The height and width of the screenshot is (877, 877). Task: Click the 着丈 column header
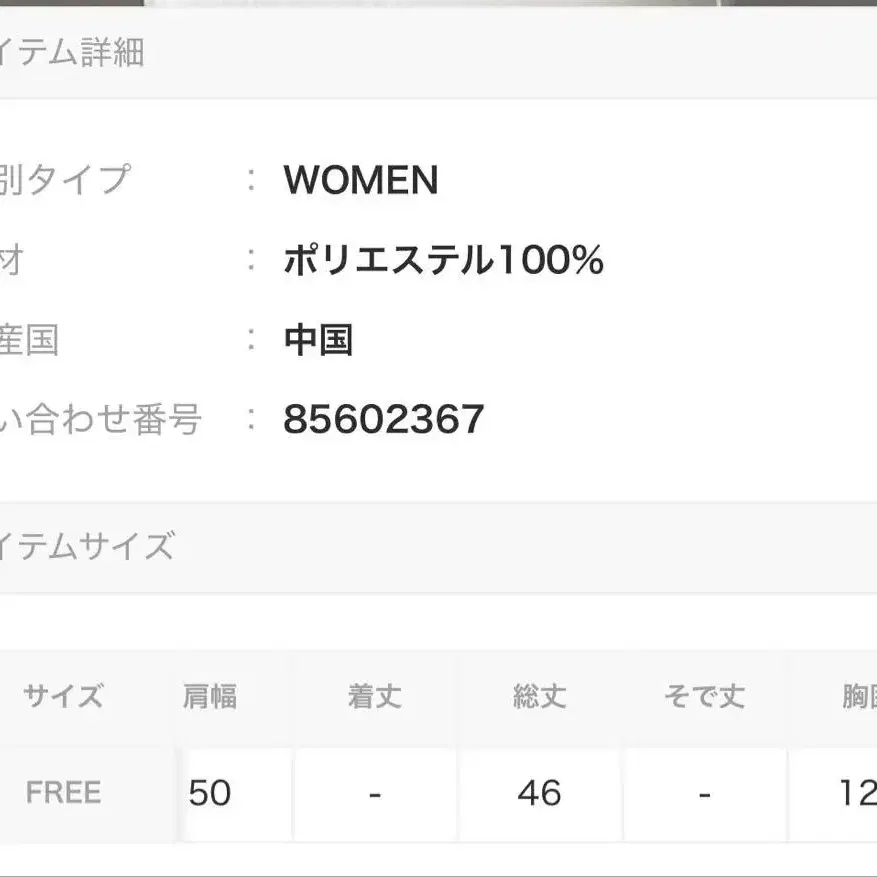coord(374,696)
